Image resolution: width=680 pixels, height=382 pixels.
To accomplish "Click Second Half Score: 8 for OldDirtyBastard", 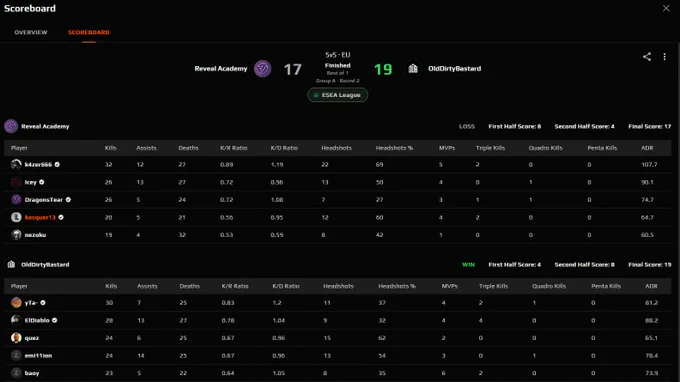I will pyautogui.click(x=585, y=264).
